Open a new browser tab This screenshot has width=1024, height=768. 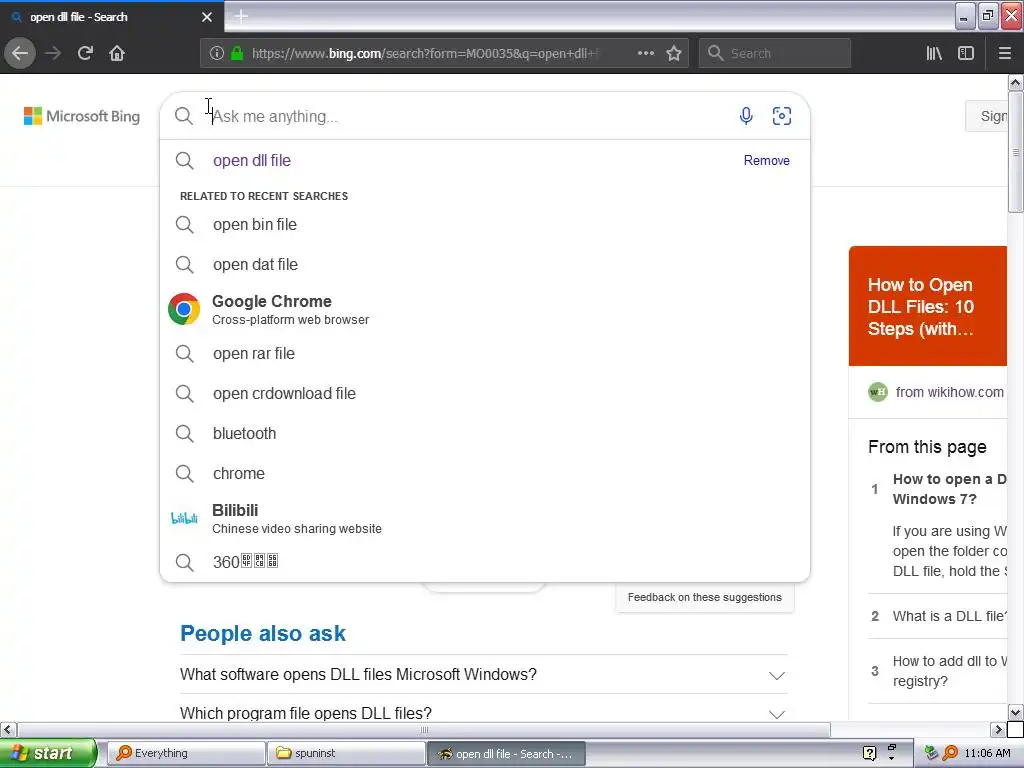[241, 16]
